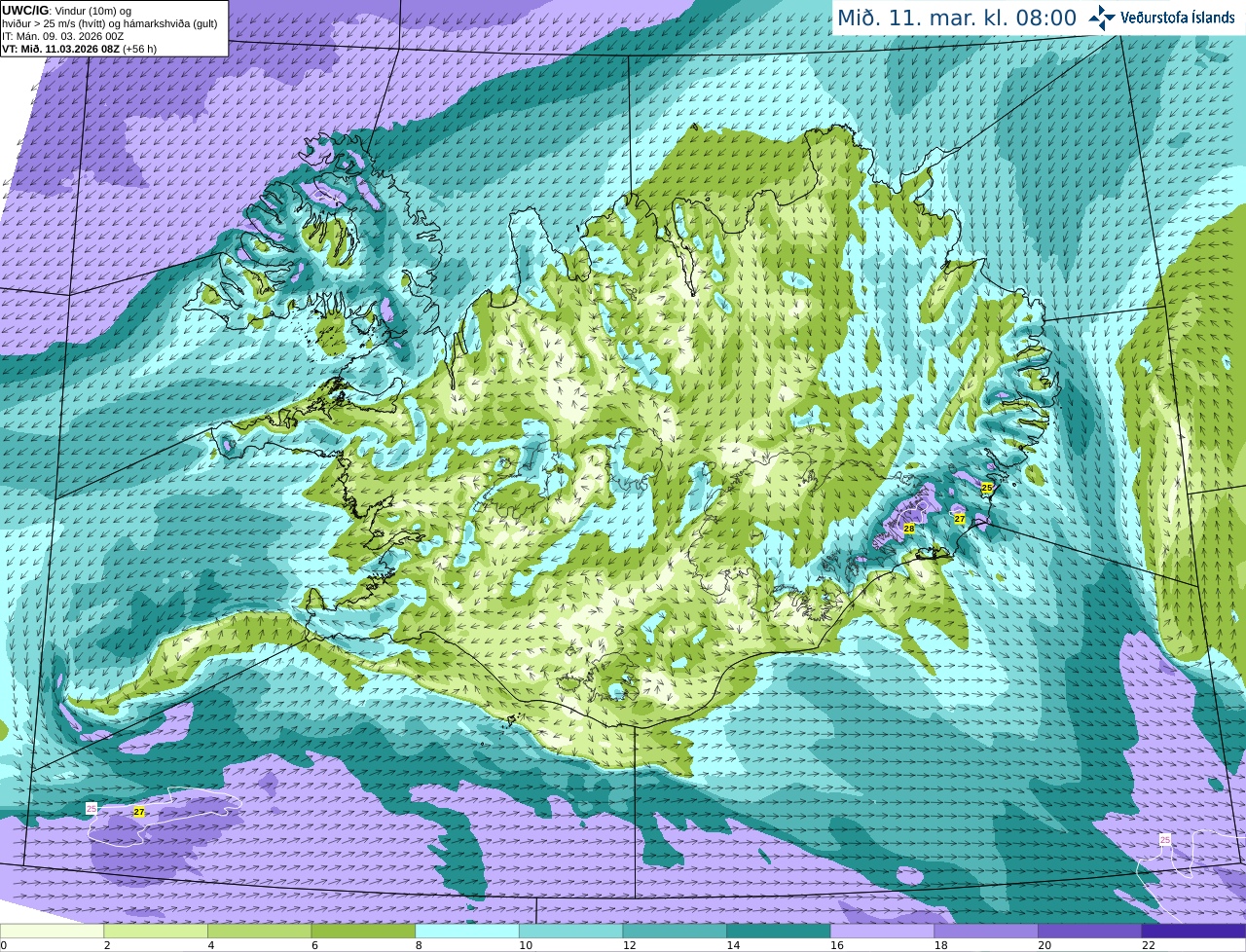Pick the darkest purple swatch above 22

[1194, 932]
